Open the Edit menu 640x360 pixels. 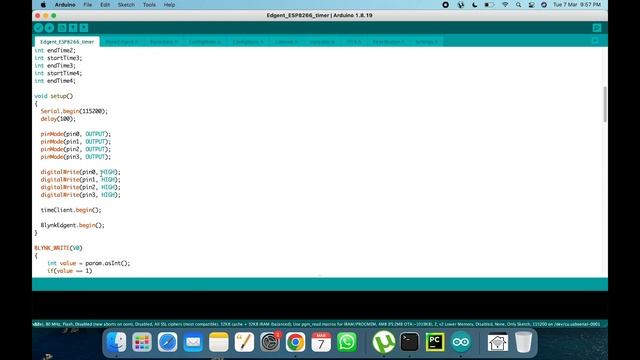coord(105,5)
